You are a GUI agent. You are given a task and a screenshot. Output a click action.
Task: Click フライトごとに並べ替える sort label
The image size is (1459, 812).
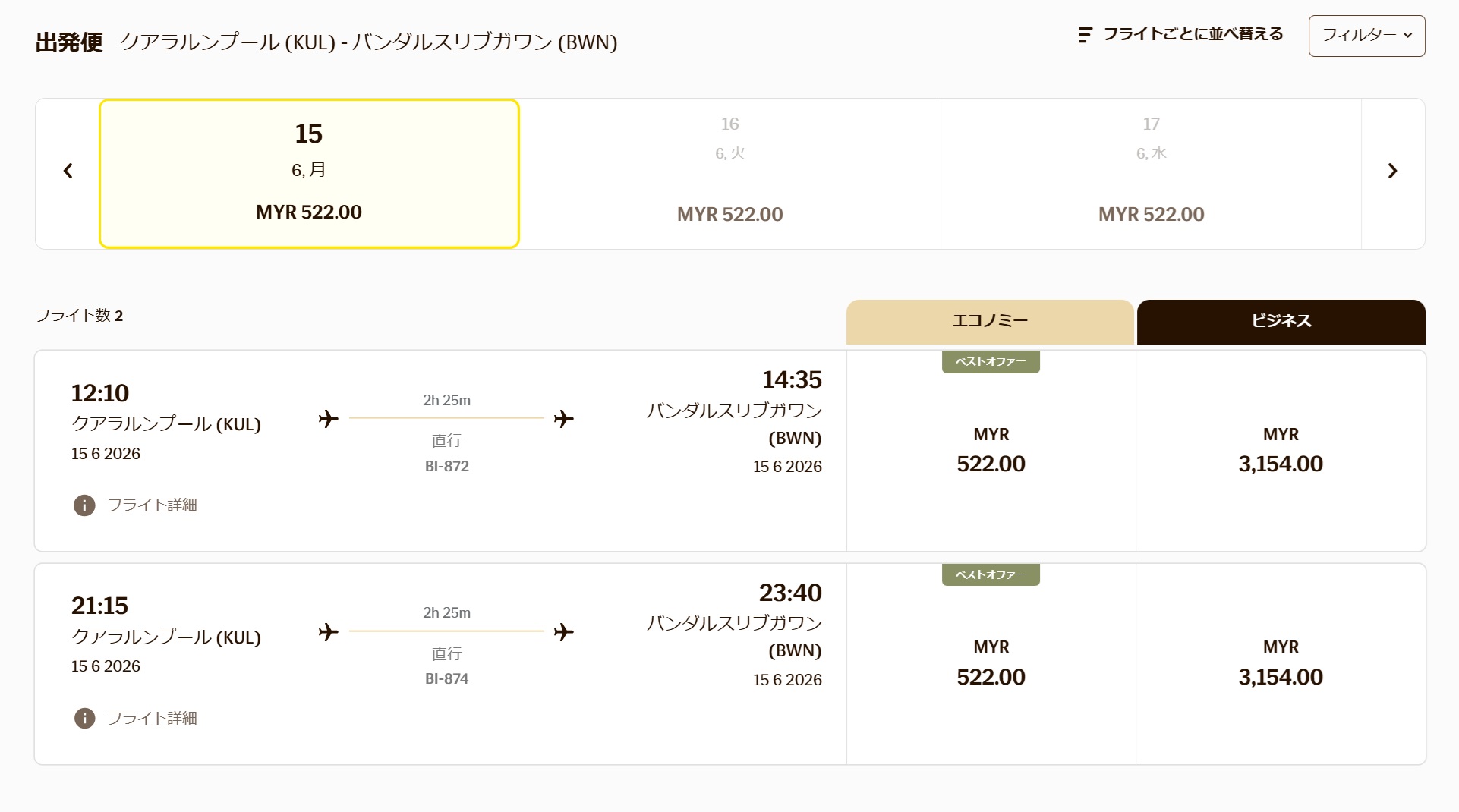[1193, 34]
